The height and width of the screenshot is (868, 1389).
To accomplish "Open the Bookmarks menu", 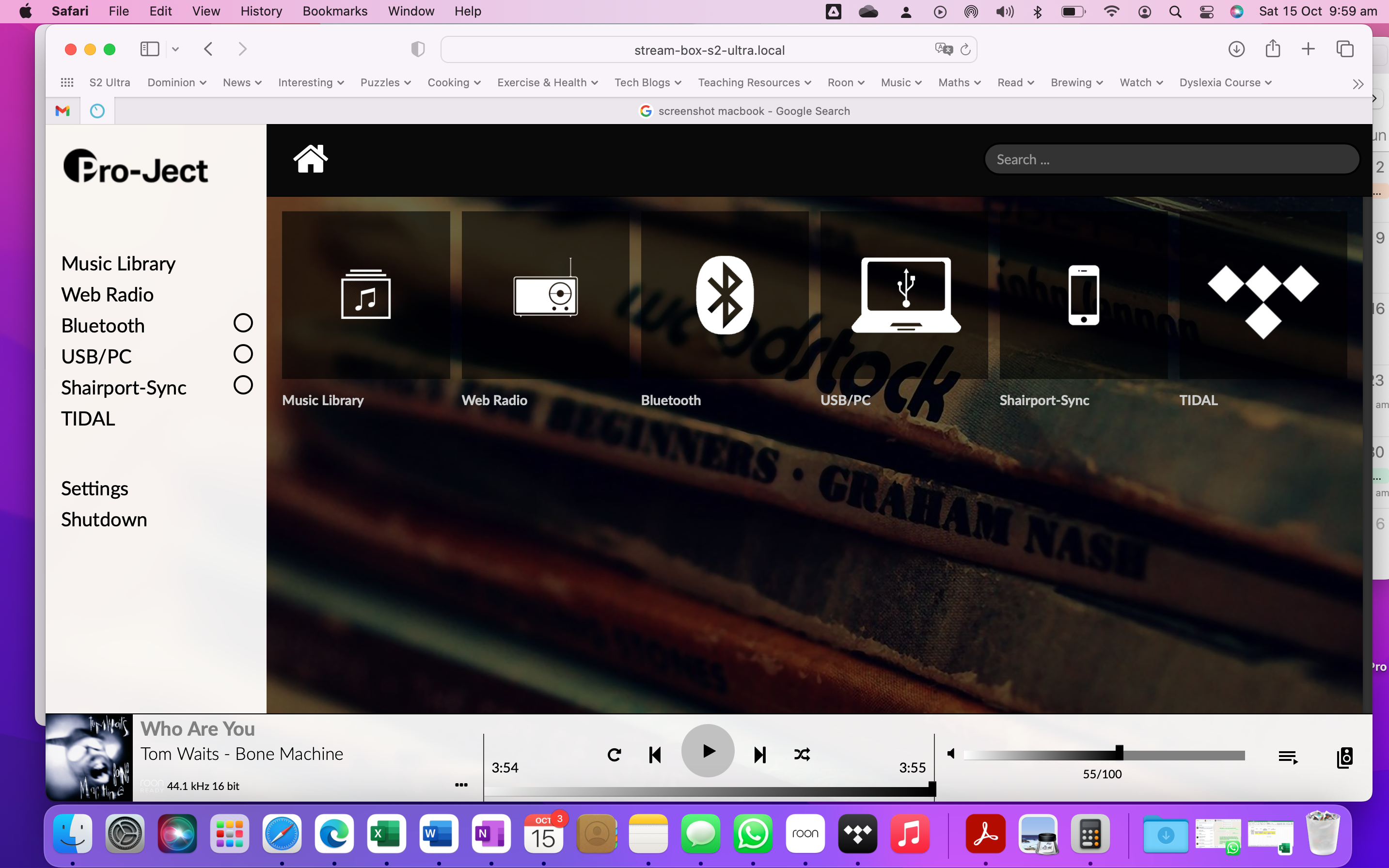I will 334,12.
